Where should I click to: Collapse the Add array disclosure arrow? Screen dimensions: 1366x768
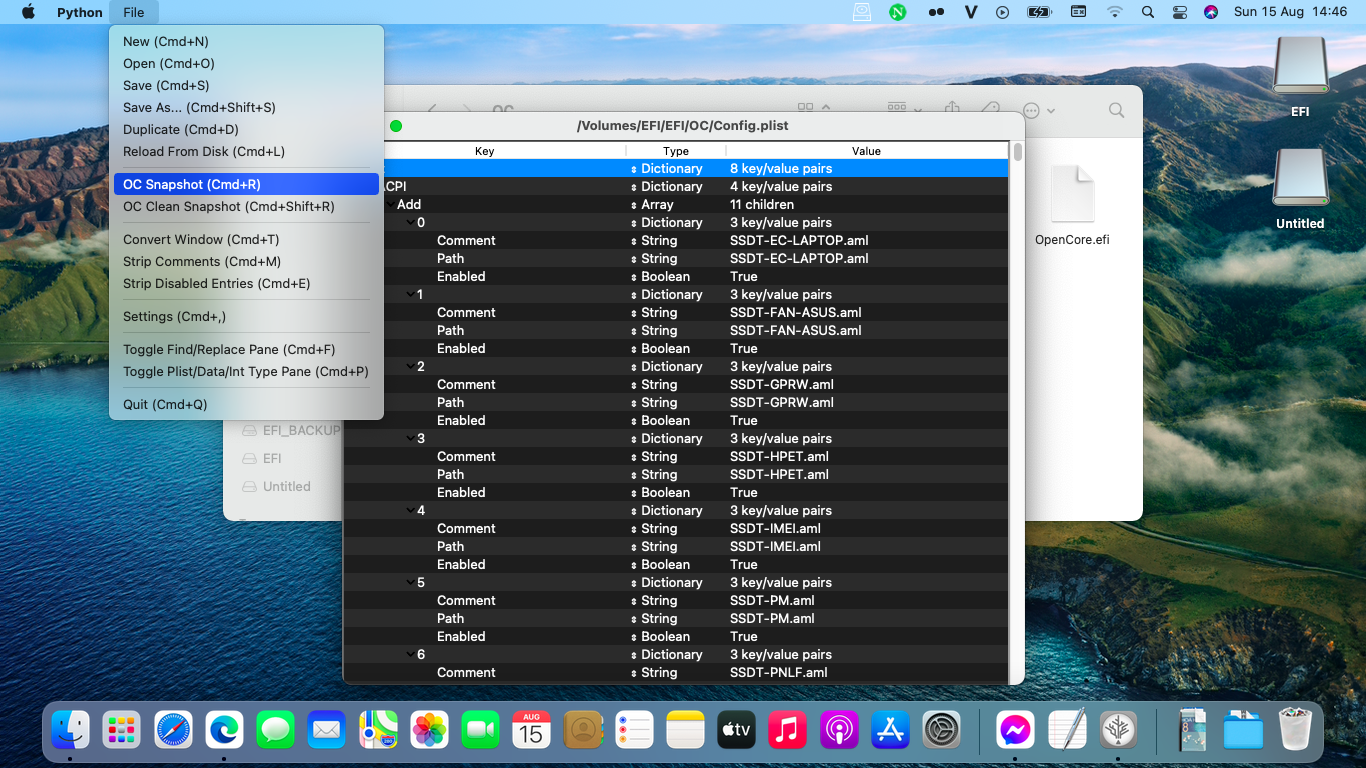tap(389, 204)
